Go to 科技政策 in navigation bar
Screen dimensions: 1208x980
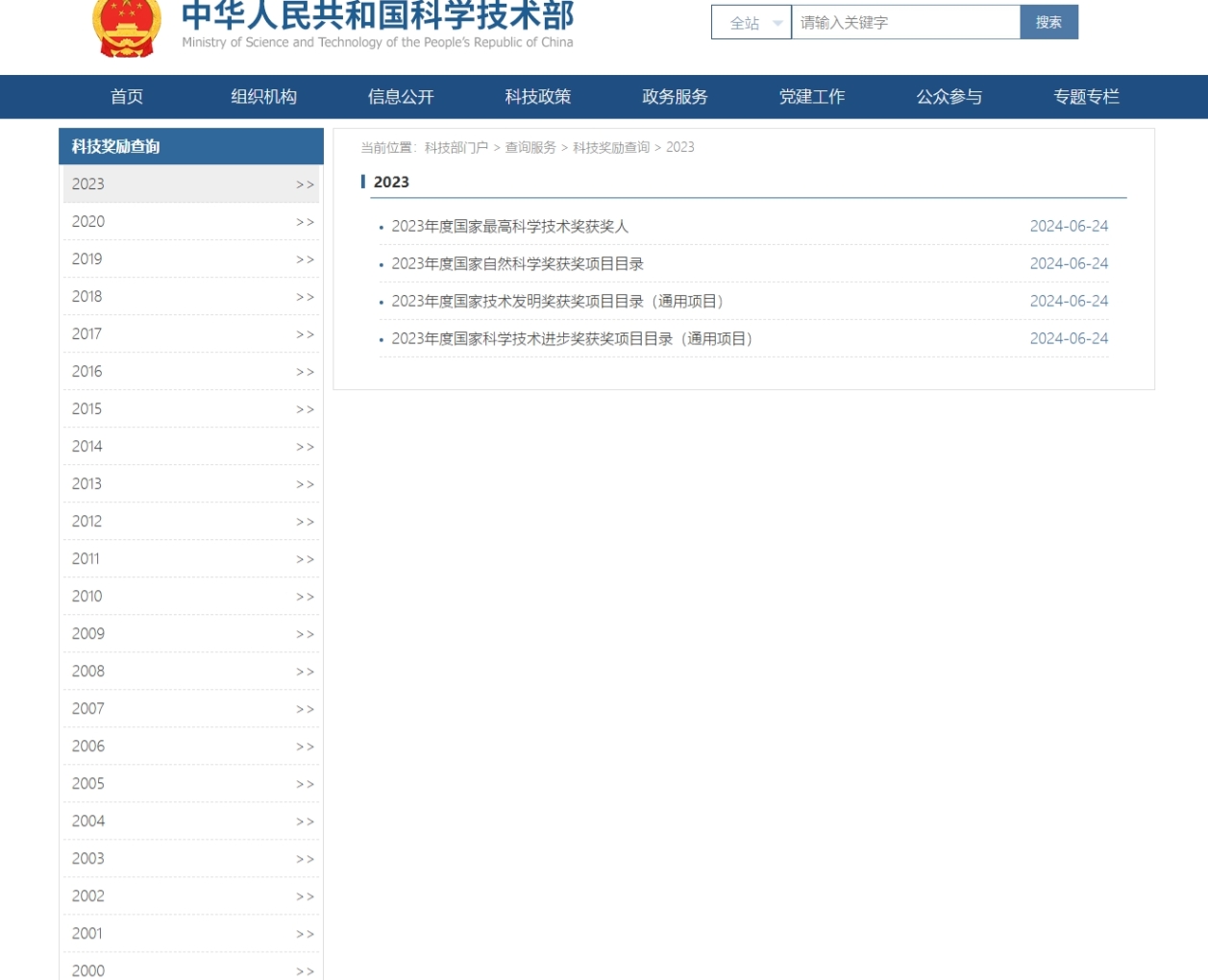pos(538,97)
